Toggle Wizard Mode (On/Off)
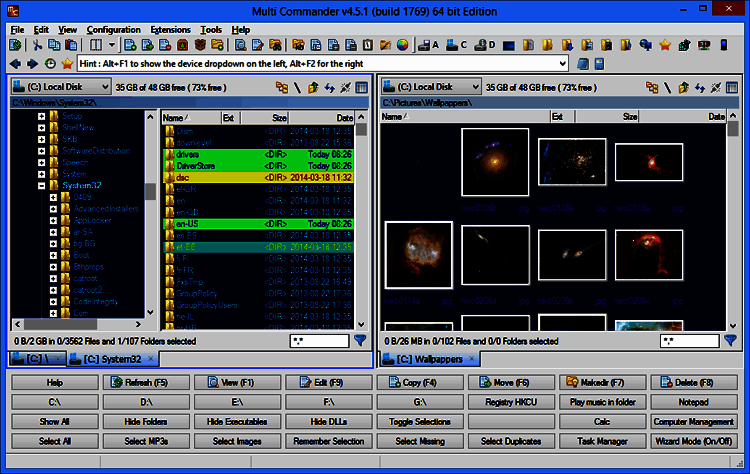Image resolution: width=750 pixels, height=474 pixels. [695, 440]
